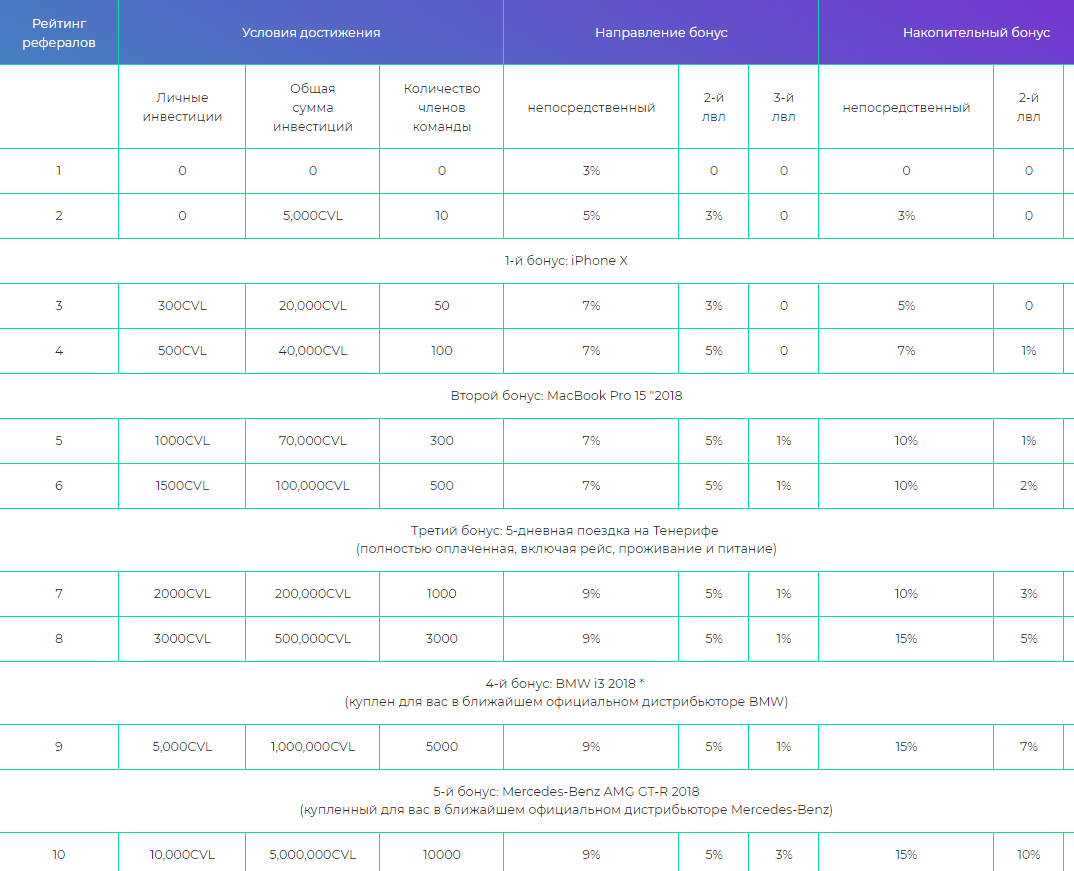Screen dimensions: 1074x871
Task: Click 3-й лвл '3%' in rating row 10
Action: coord(784,855)
